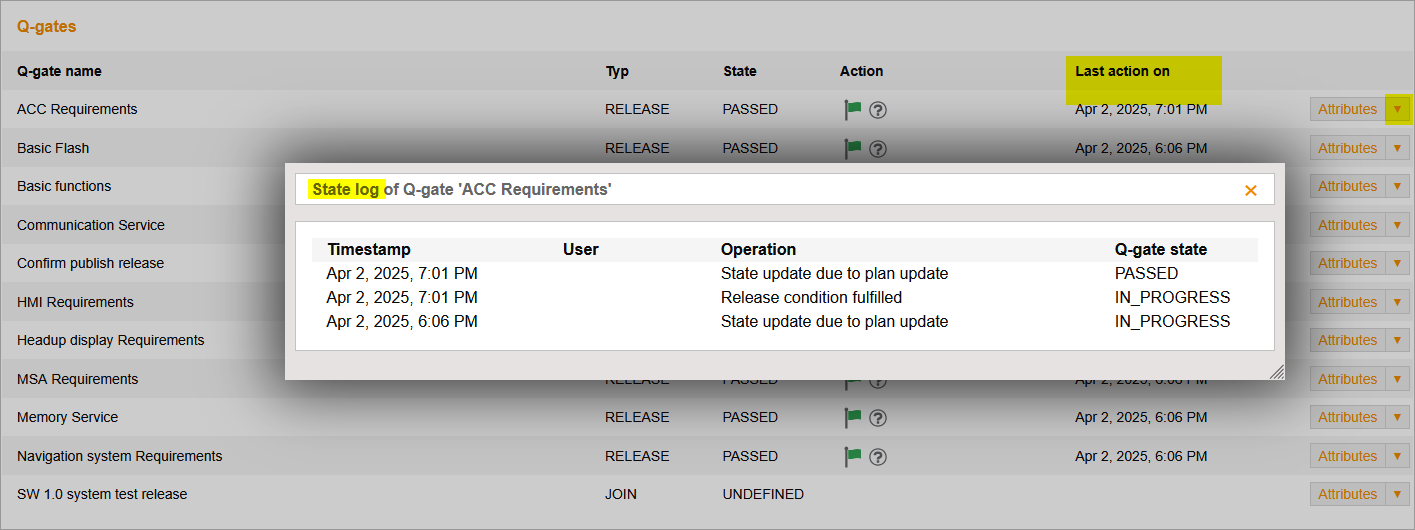This screenshot has width=1415, height=530.
Task: Close the State log dialog
Action: pos(1250,190)
